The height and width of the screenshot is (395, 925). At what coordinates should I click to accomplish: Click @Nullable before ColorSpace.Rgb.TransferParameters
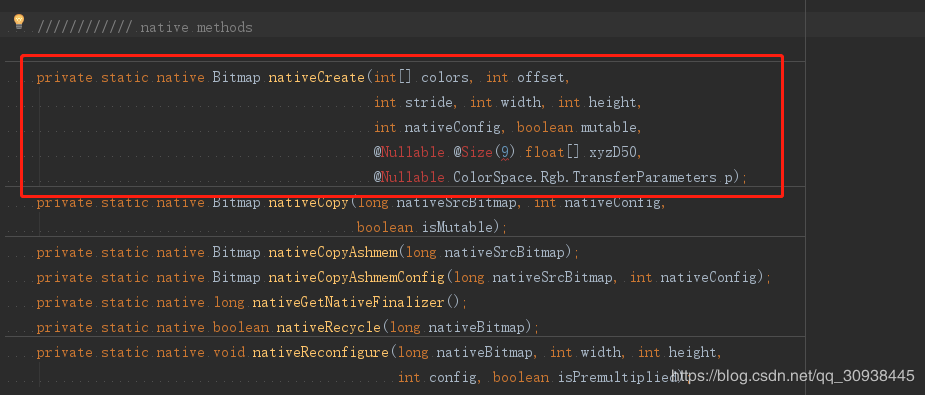pos(409,177)
